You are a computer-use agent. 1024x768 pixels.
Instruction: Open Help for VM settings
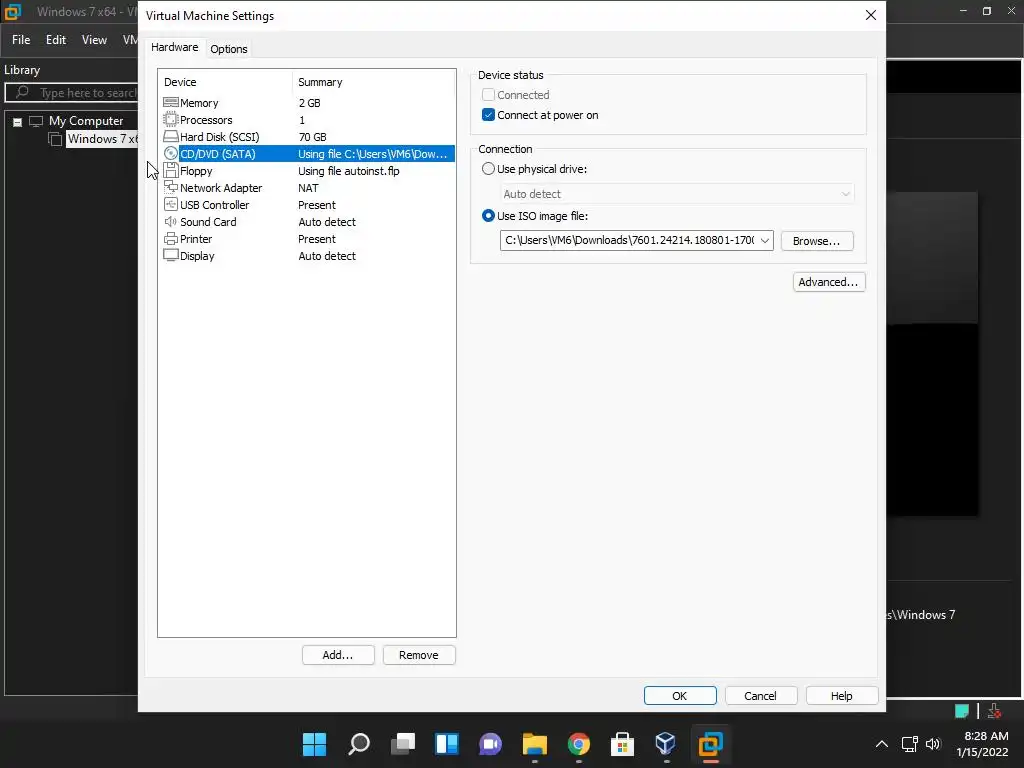coord(842,696)
